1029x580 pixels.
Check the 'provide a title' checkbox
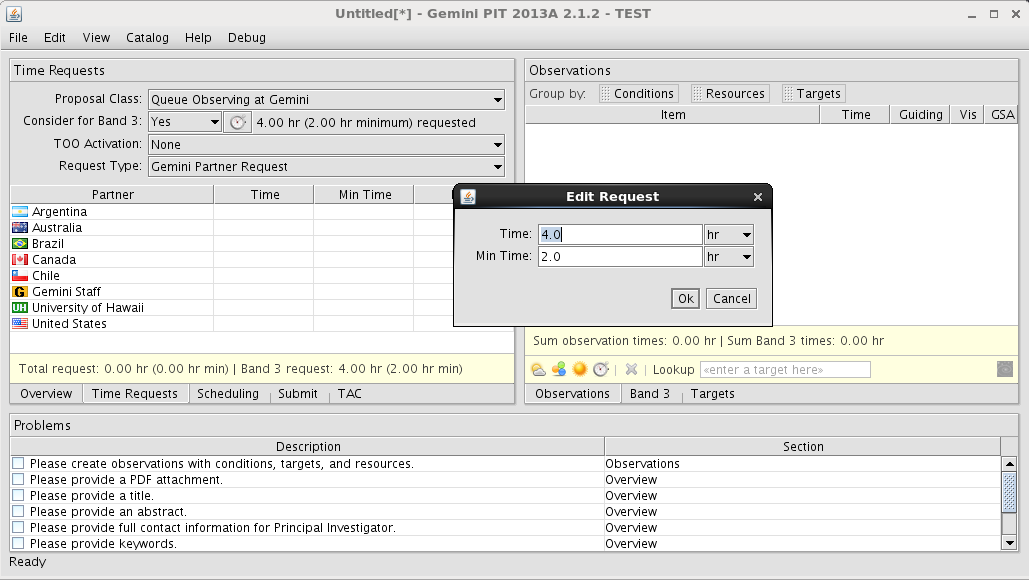tap(18, 495)
